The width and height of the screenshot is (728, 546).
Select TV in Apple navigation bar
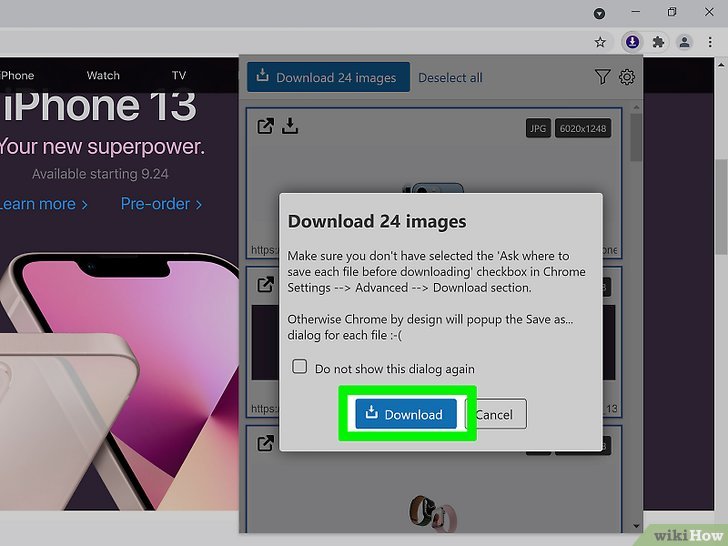[x=179, y=75]
